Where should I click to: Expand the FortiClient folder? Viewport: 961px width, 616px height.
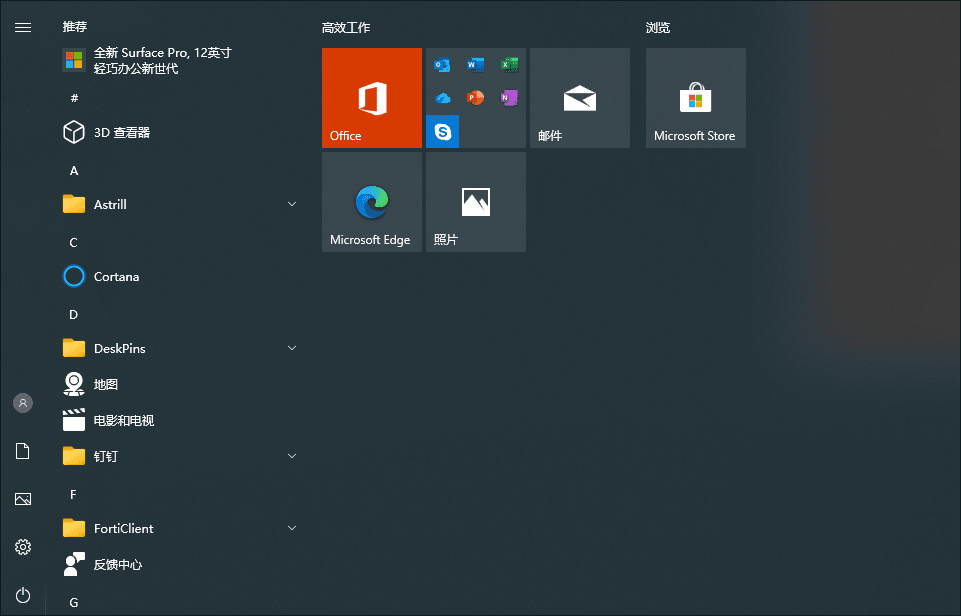pos(291,528)
